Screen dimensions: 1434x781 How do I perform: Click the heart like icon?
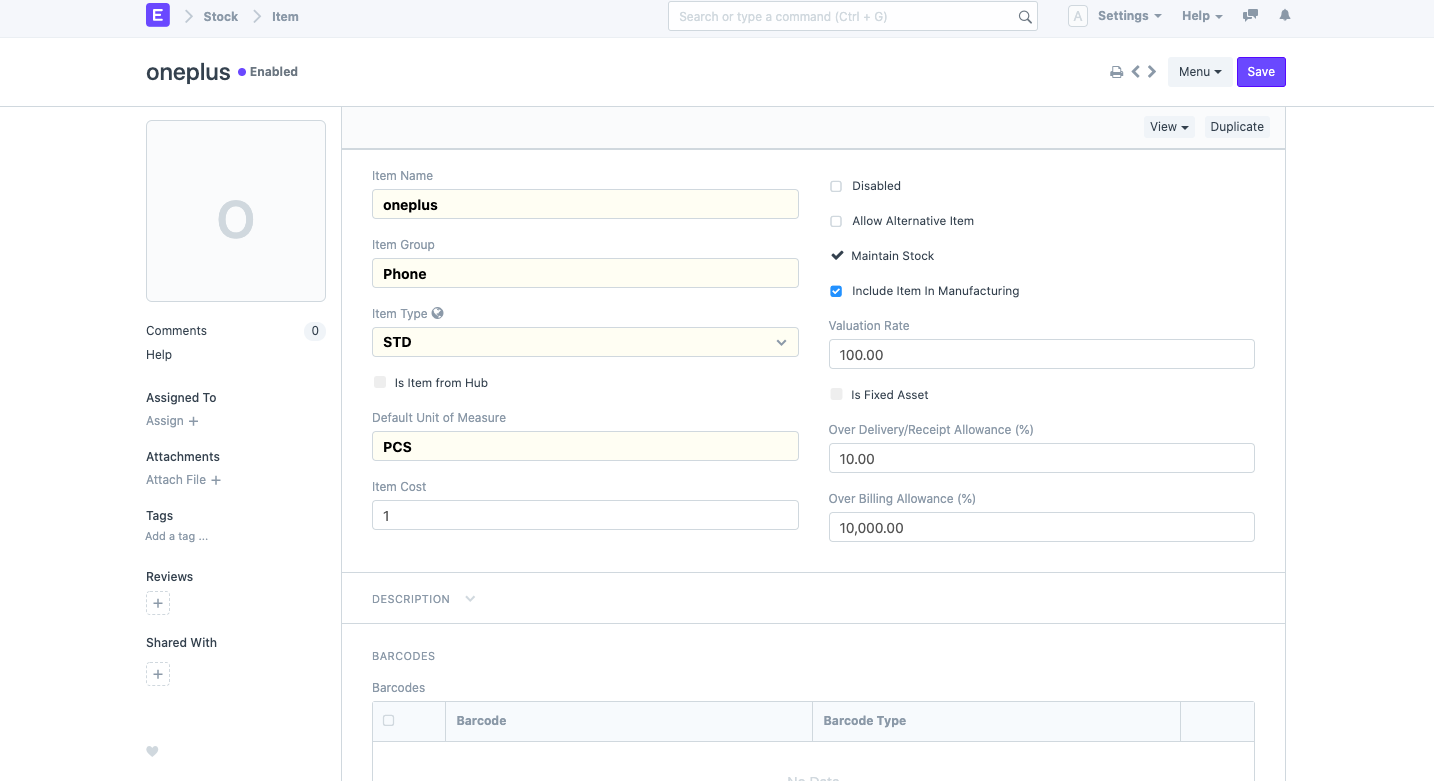(152, 752)
